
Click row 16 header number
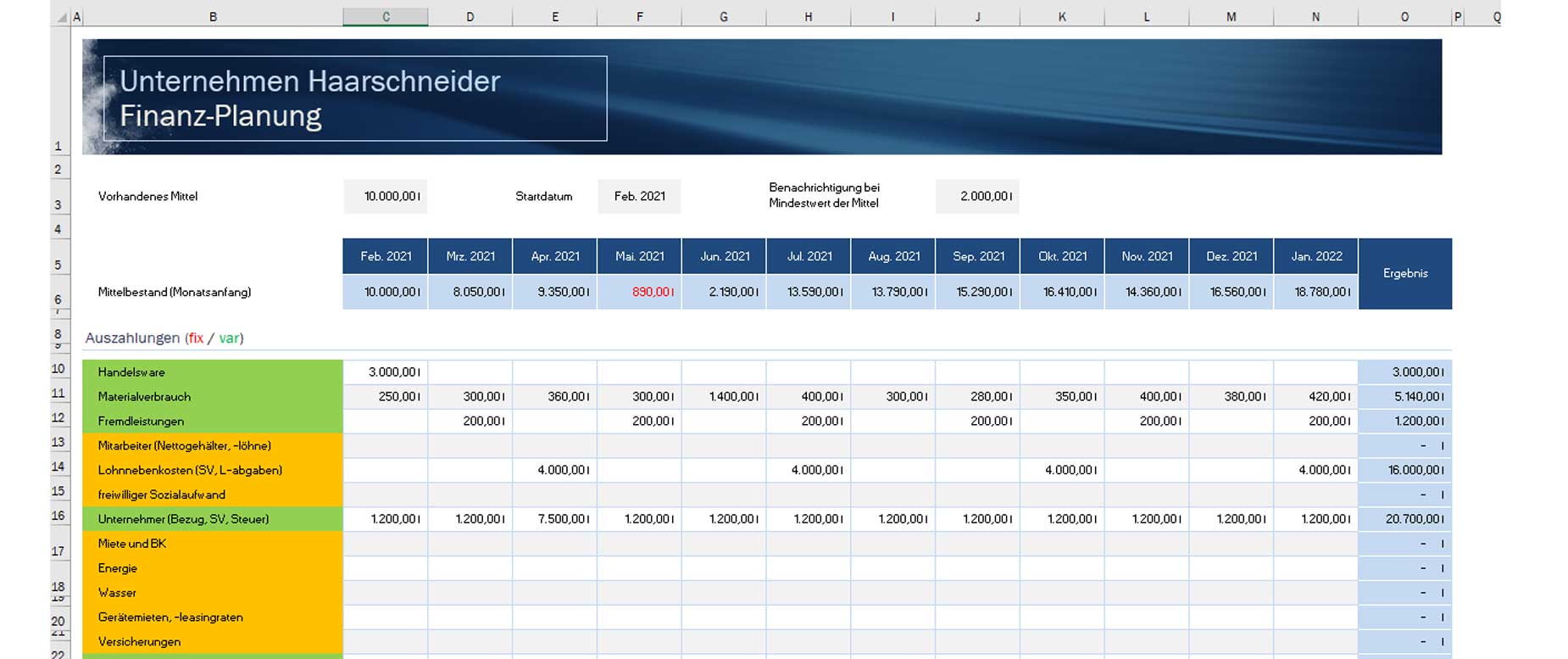(x=58, y=516)
